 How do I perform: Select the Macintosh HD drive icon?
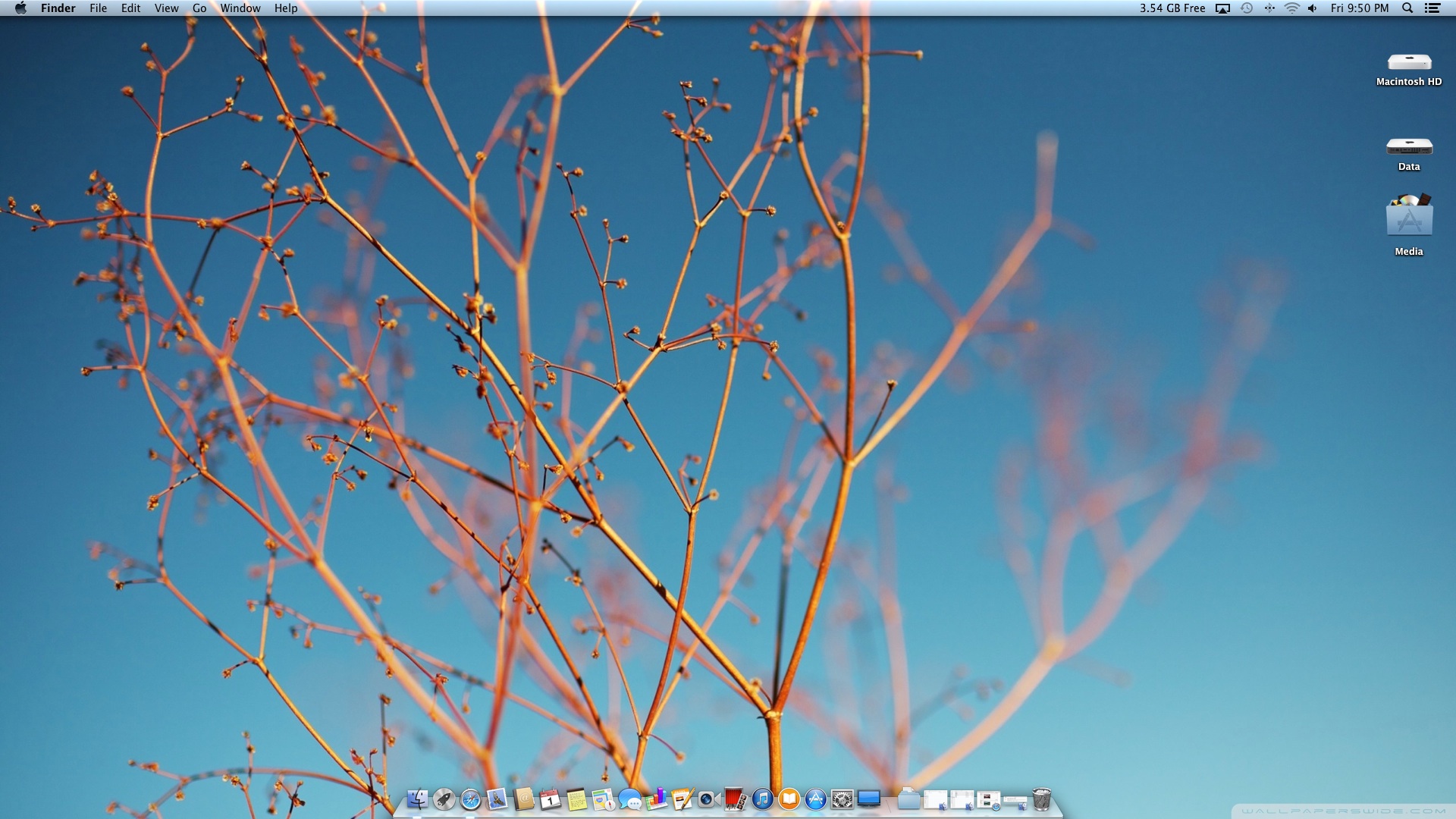[x=1409, y=63]
